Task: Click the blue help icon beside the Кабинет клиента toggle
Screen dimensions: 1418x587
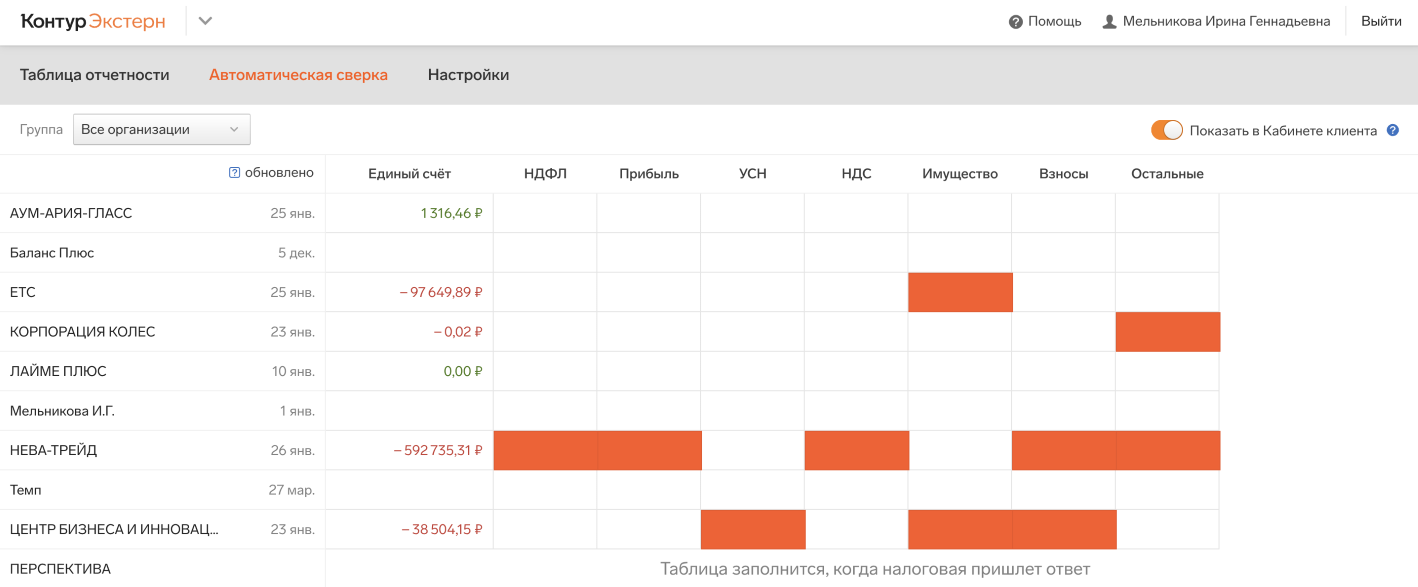Action: pyautogui.click(x=1393, y=130)
